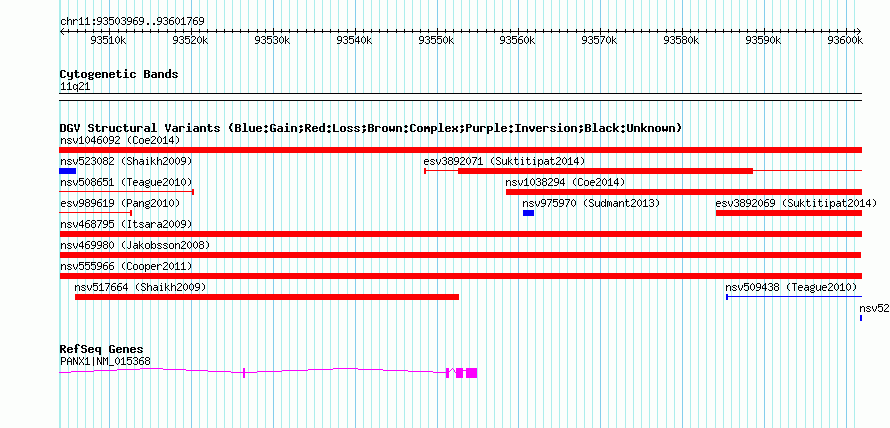Click the 93590k ruler tick label

click(763, 40)
